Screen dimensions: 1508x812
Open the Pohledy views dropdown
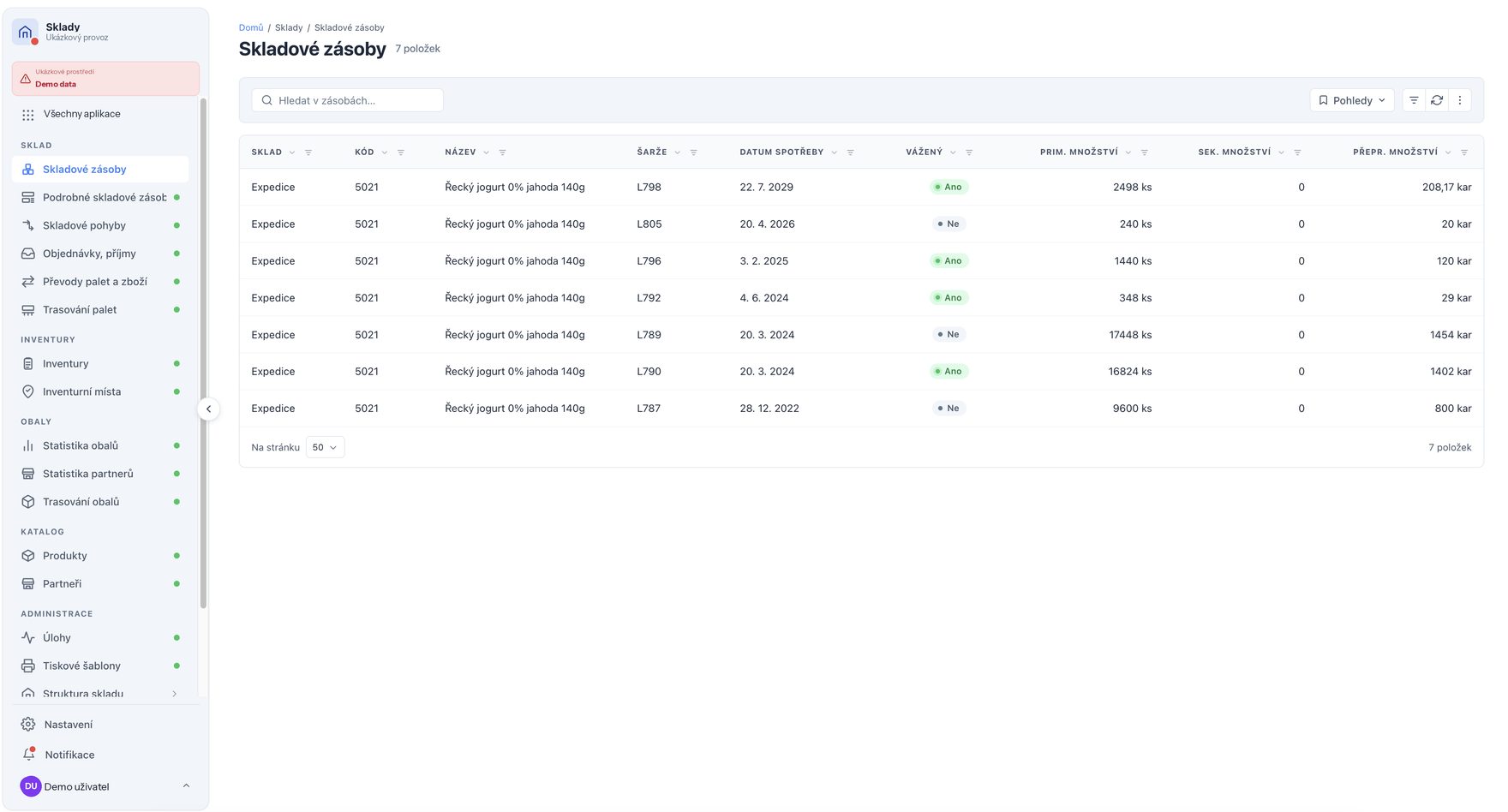click(1352, 100)
